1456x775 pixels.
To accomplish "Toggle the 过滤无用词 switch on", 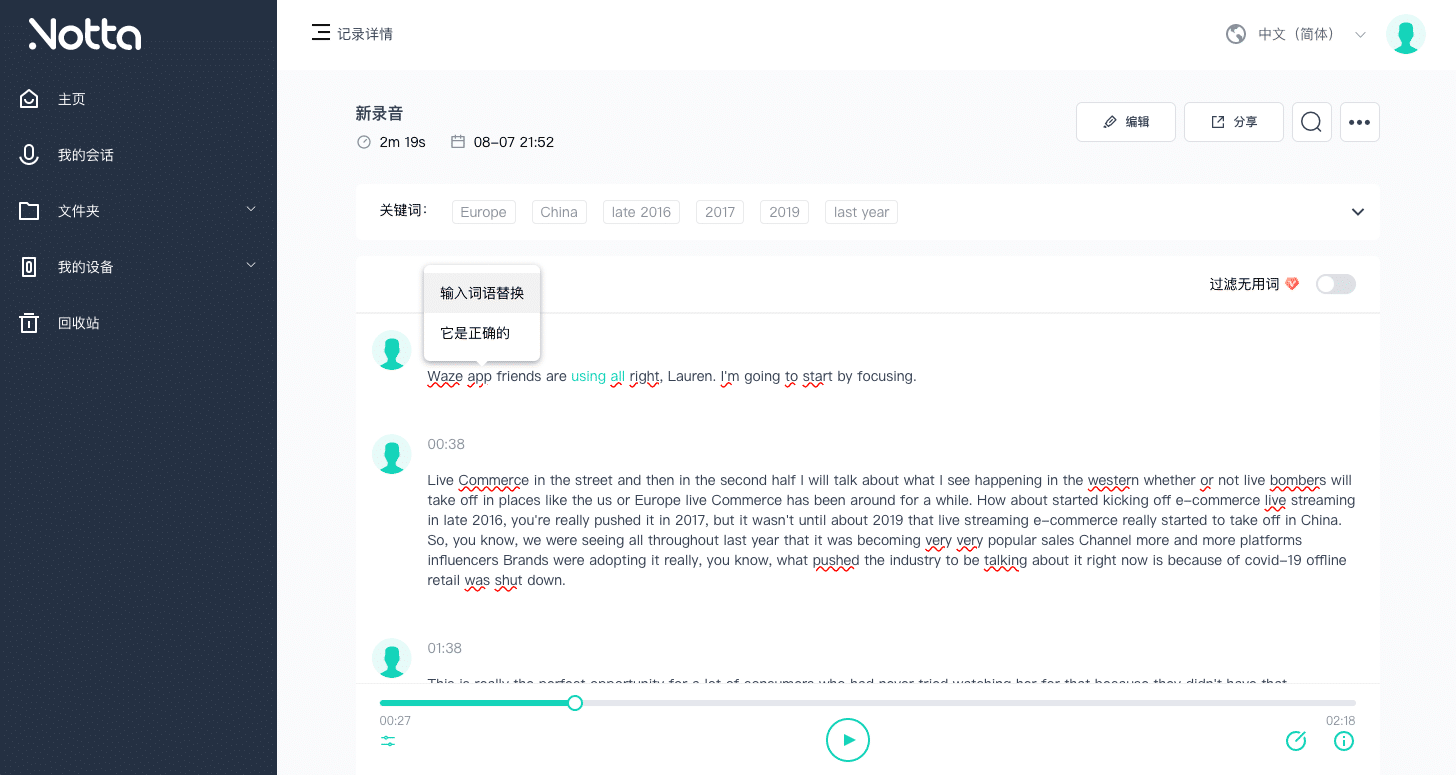I will coord(1336,284).
